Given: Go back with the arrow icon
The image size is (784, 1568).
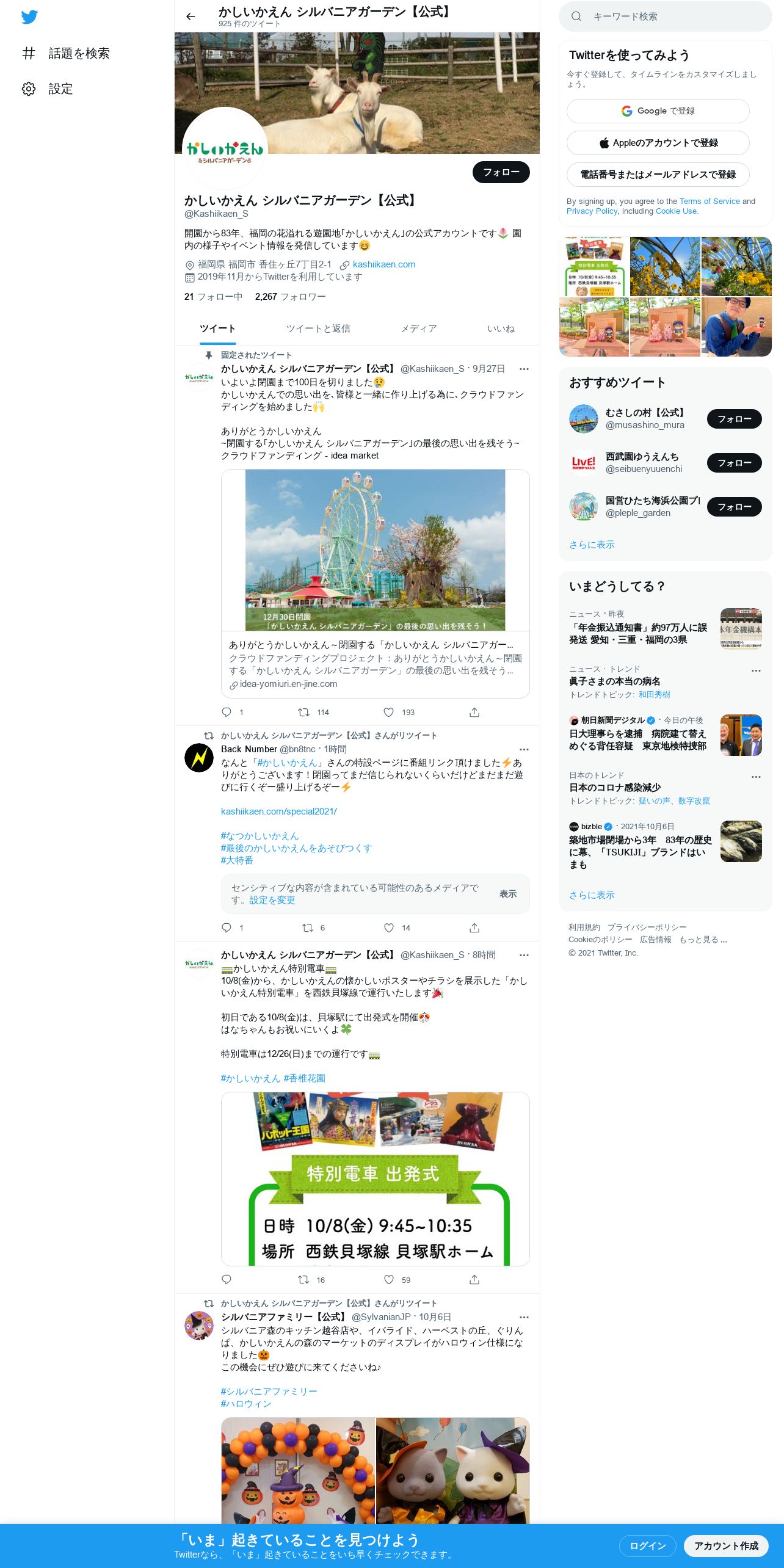Looking at the screenshot, I should point(191,16).
